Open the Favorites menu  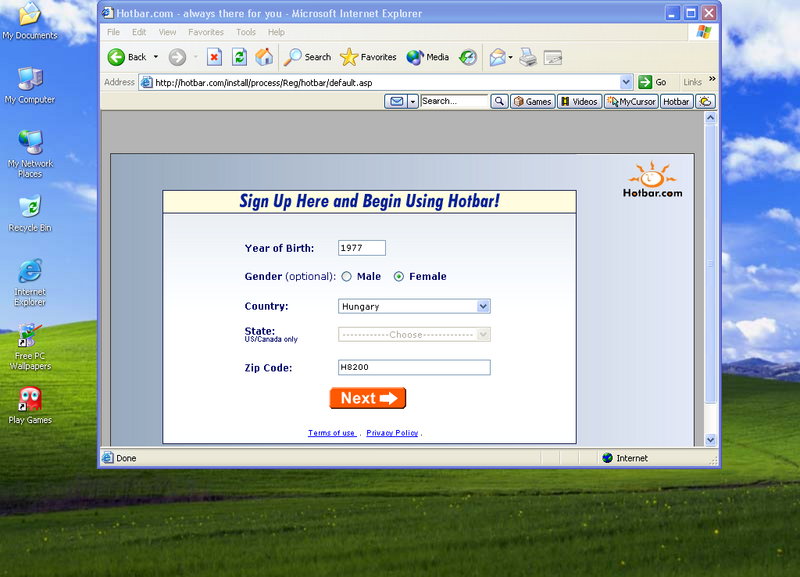206,32
